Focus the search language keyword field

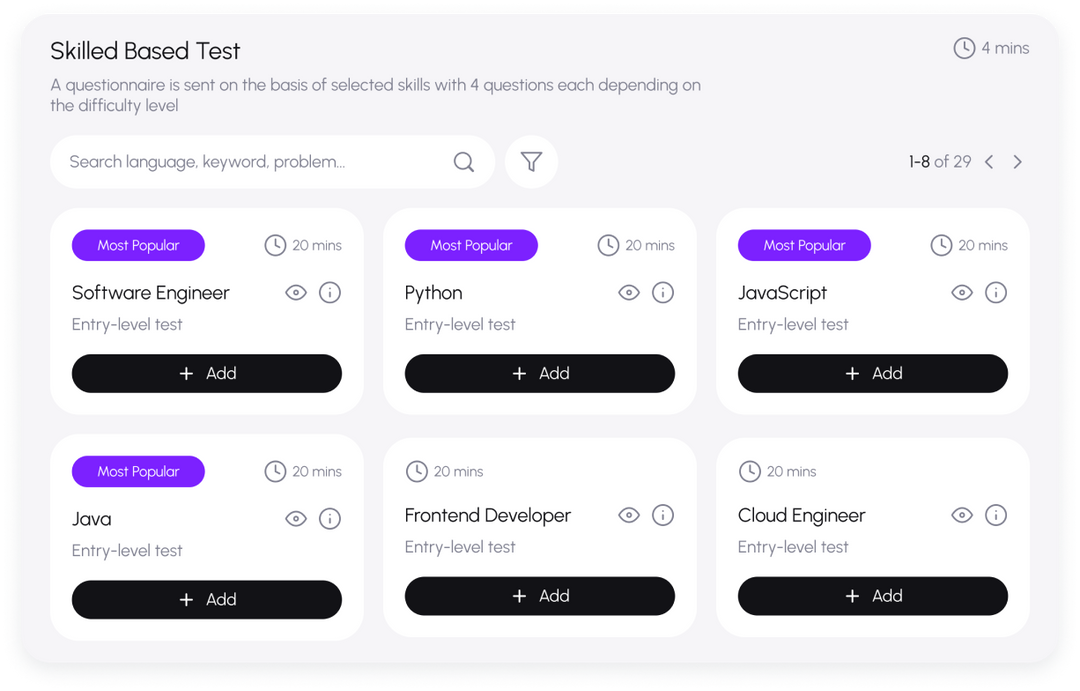click(250, 162)
